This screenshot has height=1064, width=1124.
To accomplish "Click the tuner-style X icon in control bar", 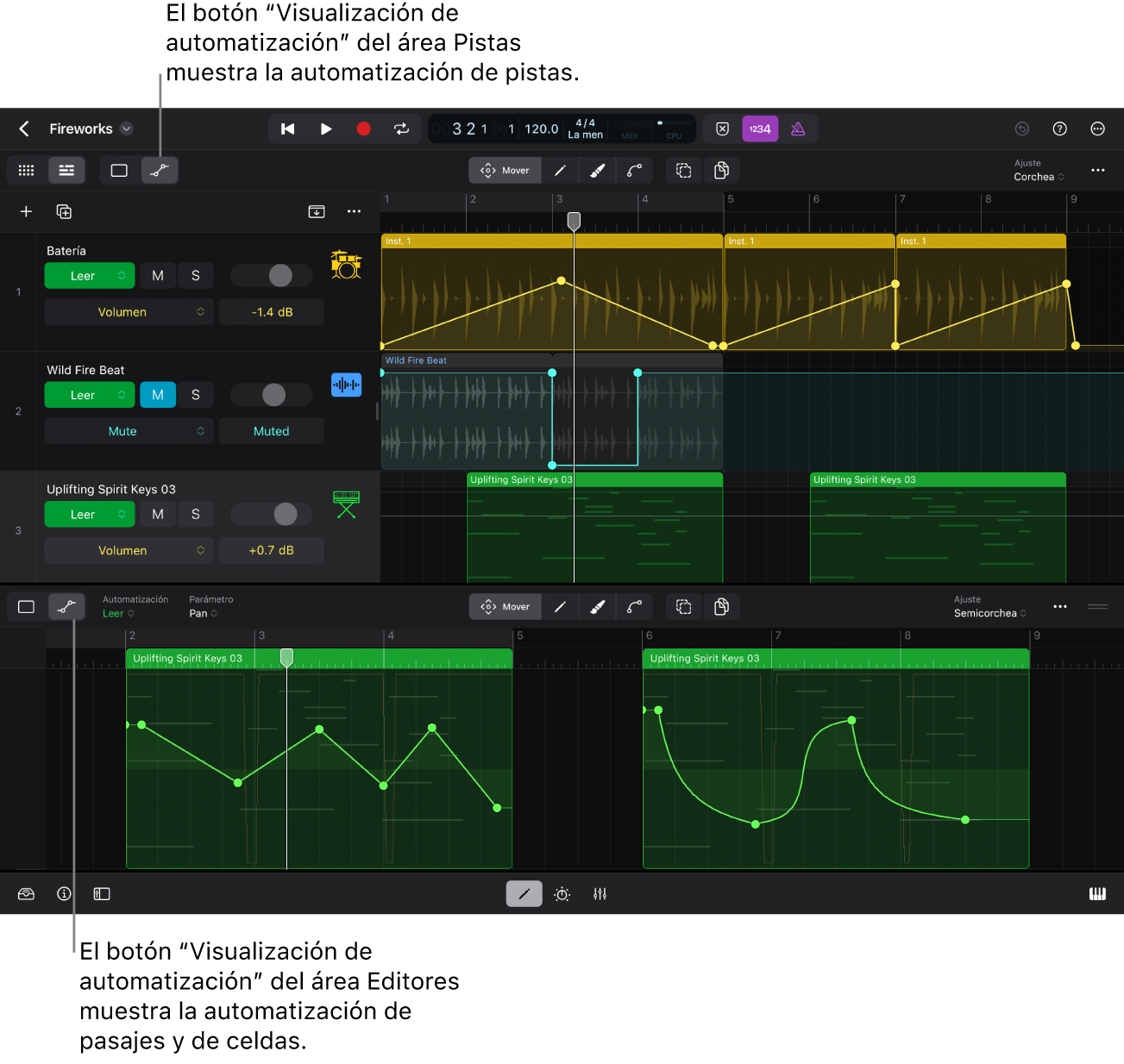I will tap(723, 128).
